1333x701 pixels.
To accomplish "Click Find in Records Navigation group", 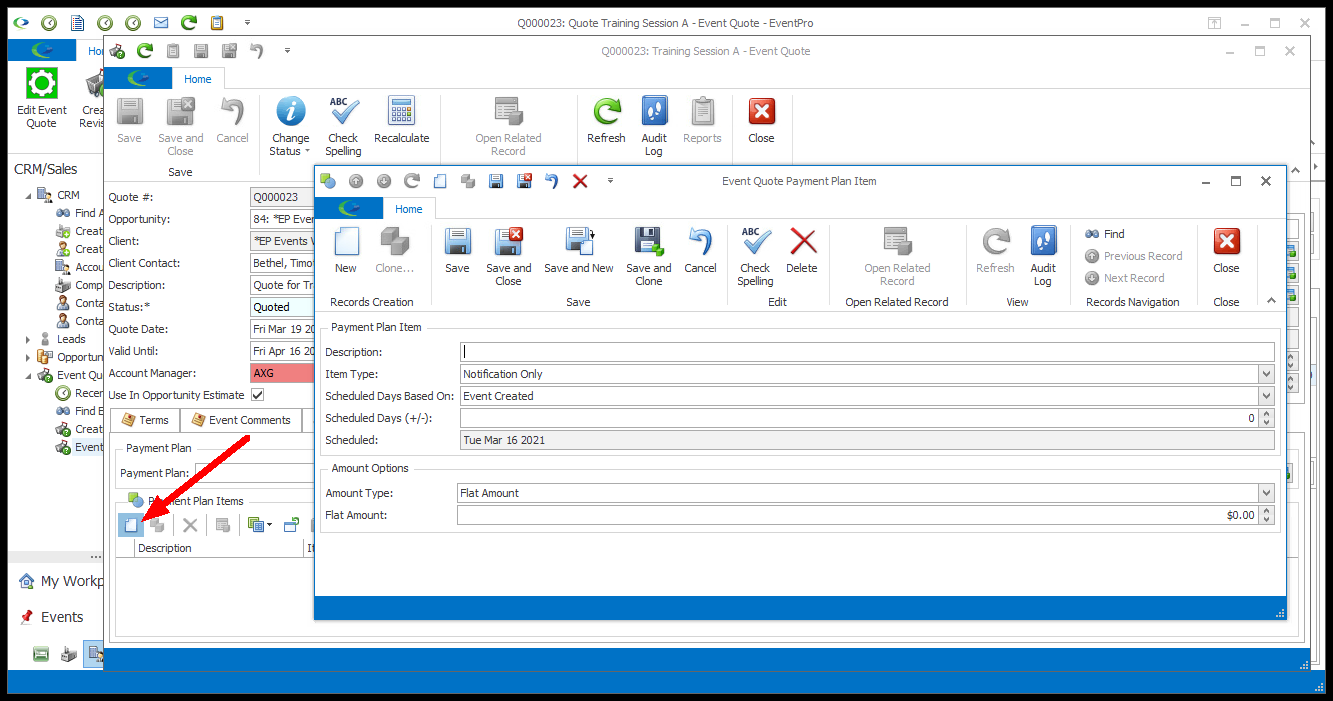I will (1105, 234).
